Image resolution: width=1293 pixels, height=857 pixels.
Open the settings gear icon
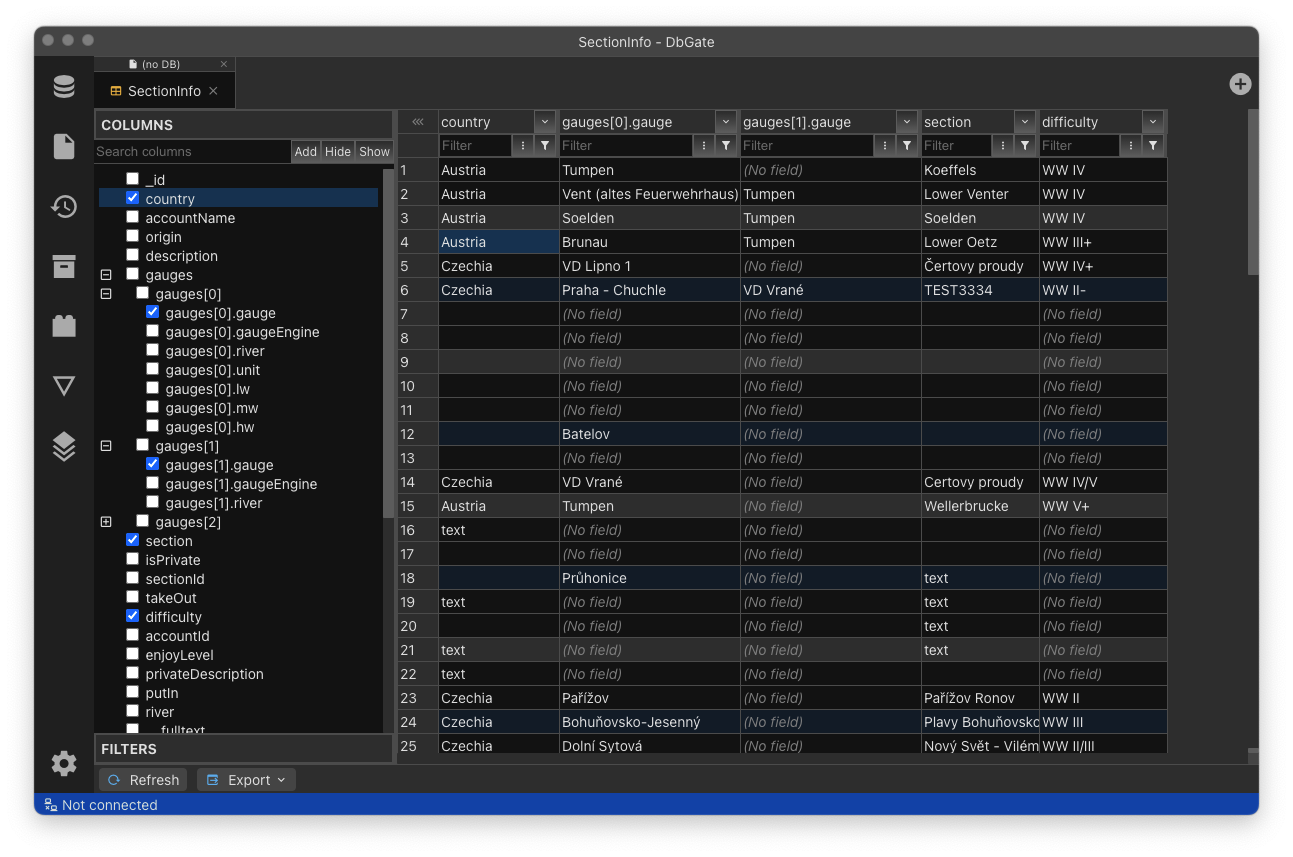tap(64, 764)
